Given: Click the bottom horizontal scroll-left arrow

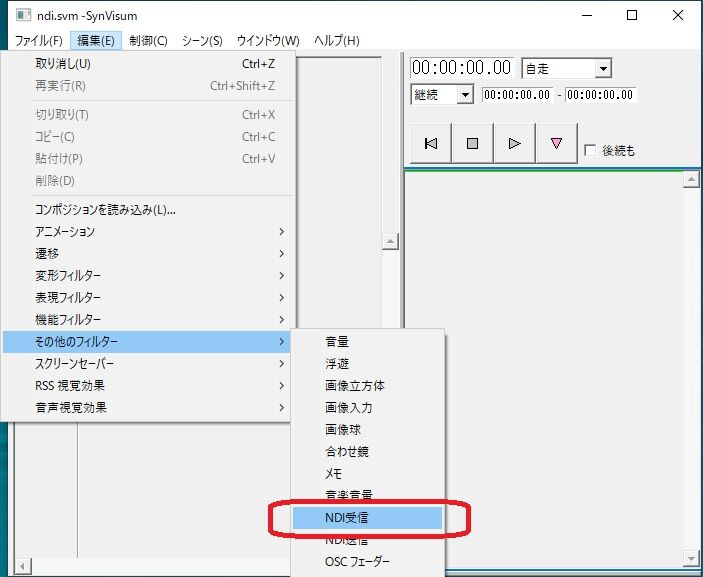Looking at the screenshot, I should pyautogui.click(x=22, y=566).
